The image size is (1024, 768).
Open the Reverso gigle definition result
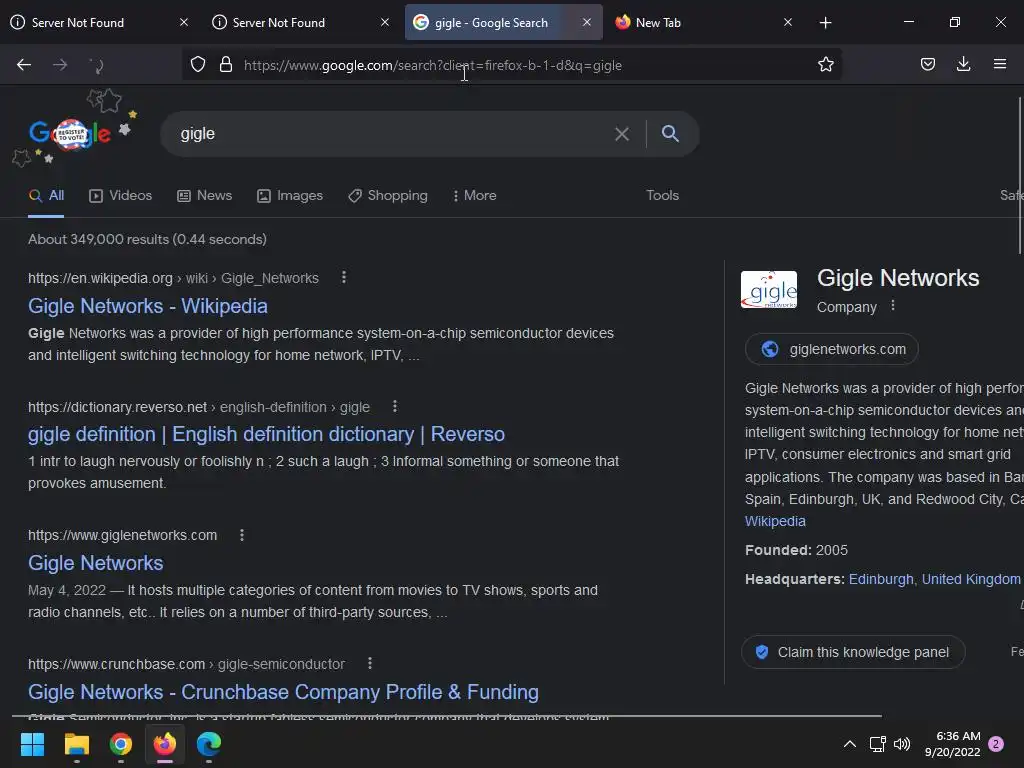266,434
